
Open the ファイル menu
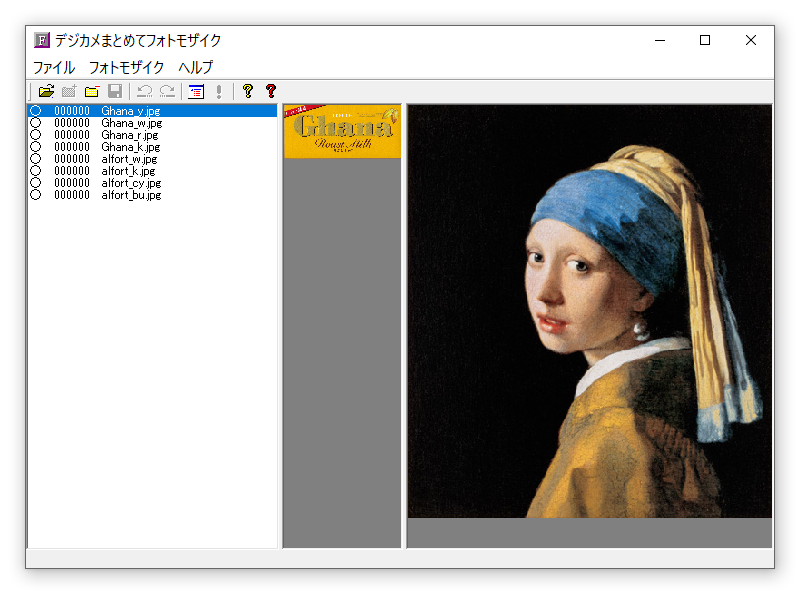(x=54, y=67)
